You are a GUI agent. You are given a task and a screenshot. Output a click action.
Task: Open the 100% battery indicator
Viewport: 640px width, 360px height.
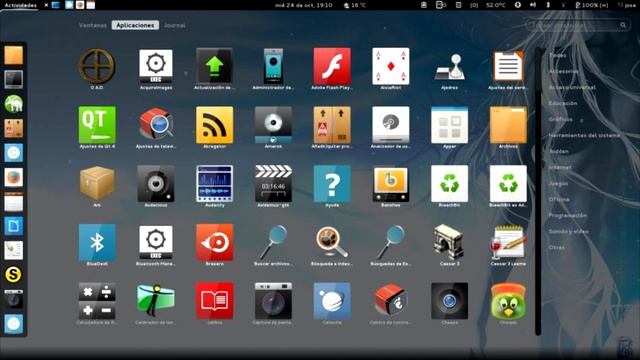coord(592,5)
